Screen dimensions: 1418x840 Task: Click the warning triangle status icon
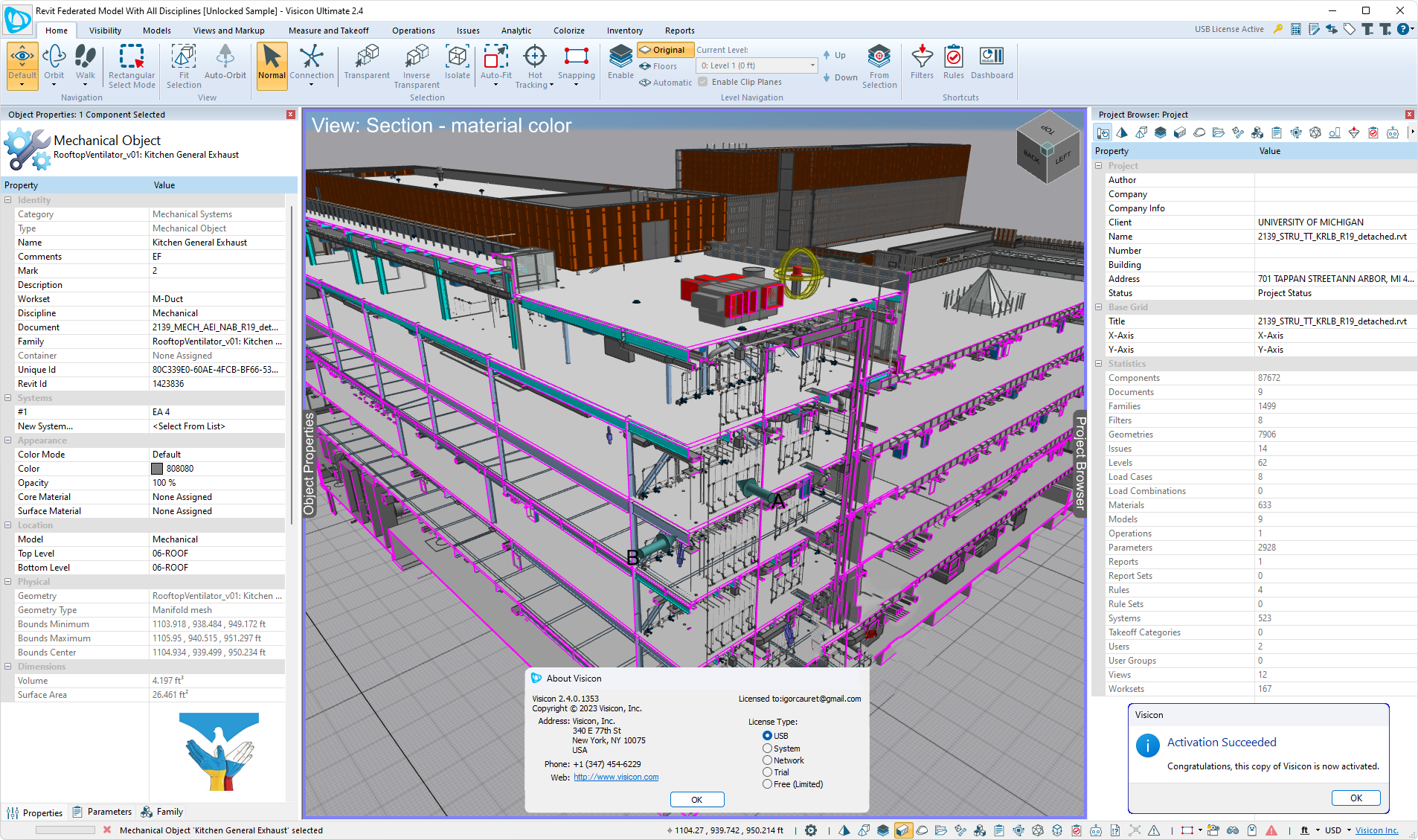coord(1271,830)
